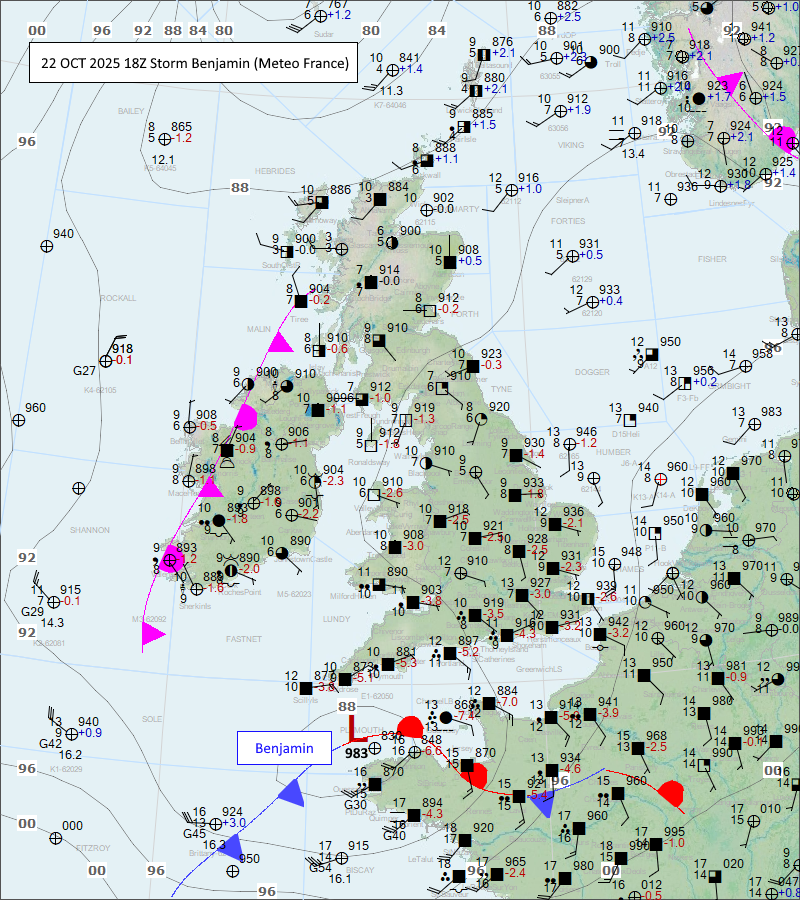Click the blue Benjamin storm label box
The width and height of the screenshot is (800, 900).
pos(283,748)
